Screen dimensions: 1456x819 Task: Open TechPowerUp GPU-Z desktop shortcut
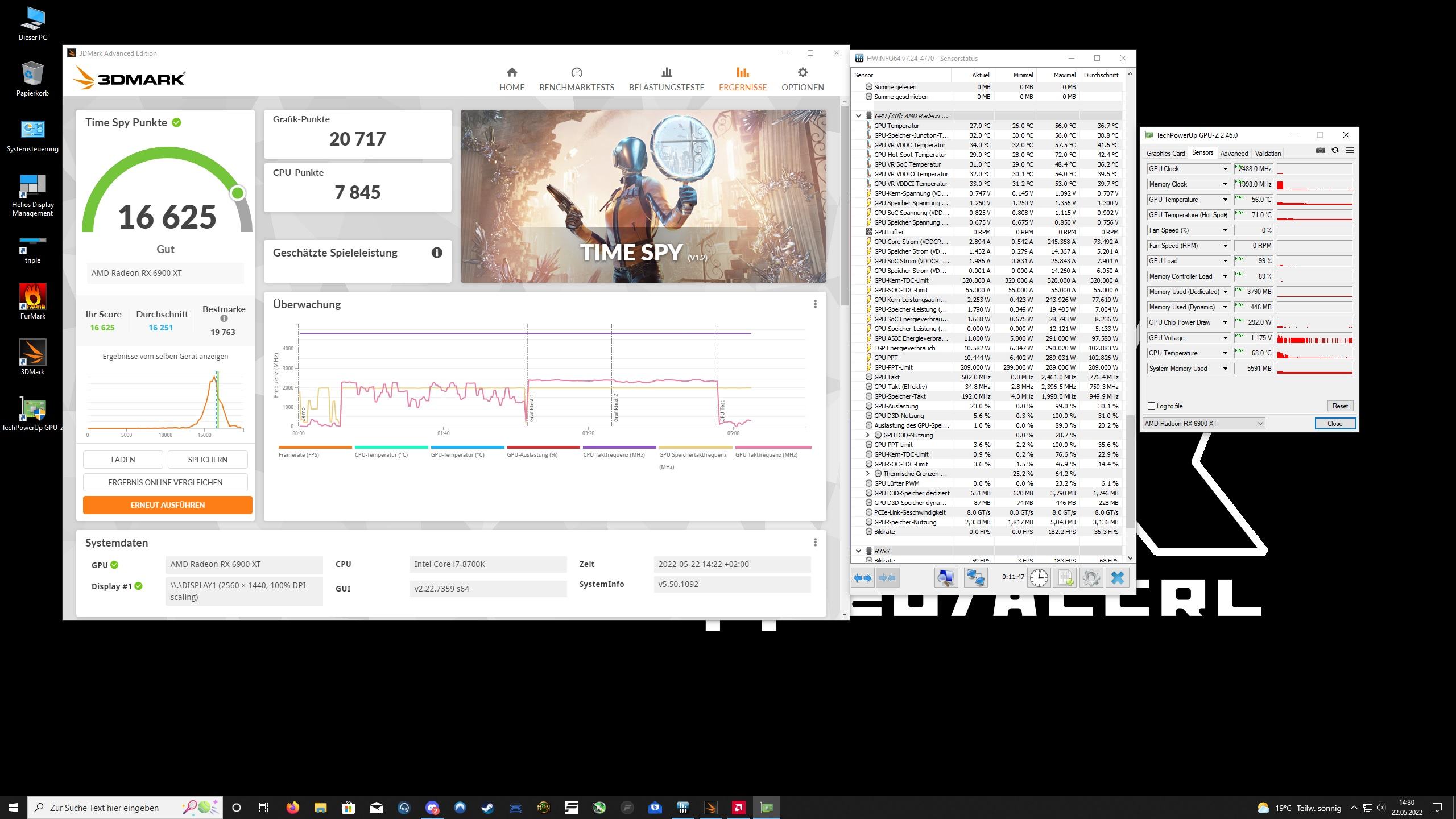(32, 414)
